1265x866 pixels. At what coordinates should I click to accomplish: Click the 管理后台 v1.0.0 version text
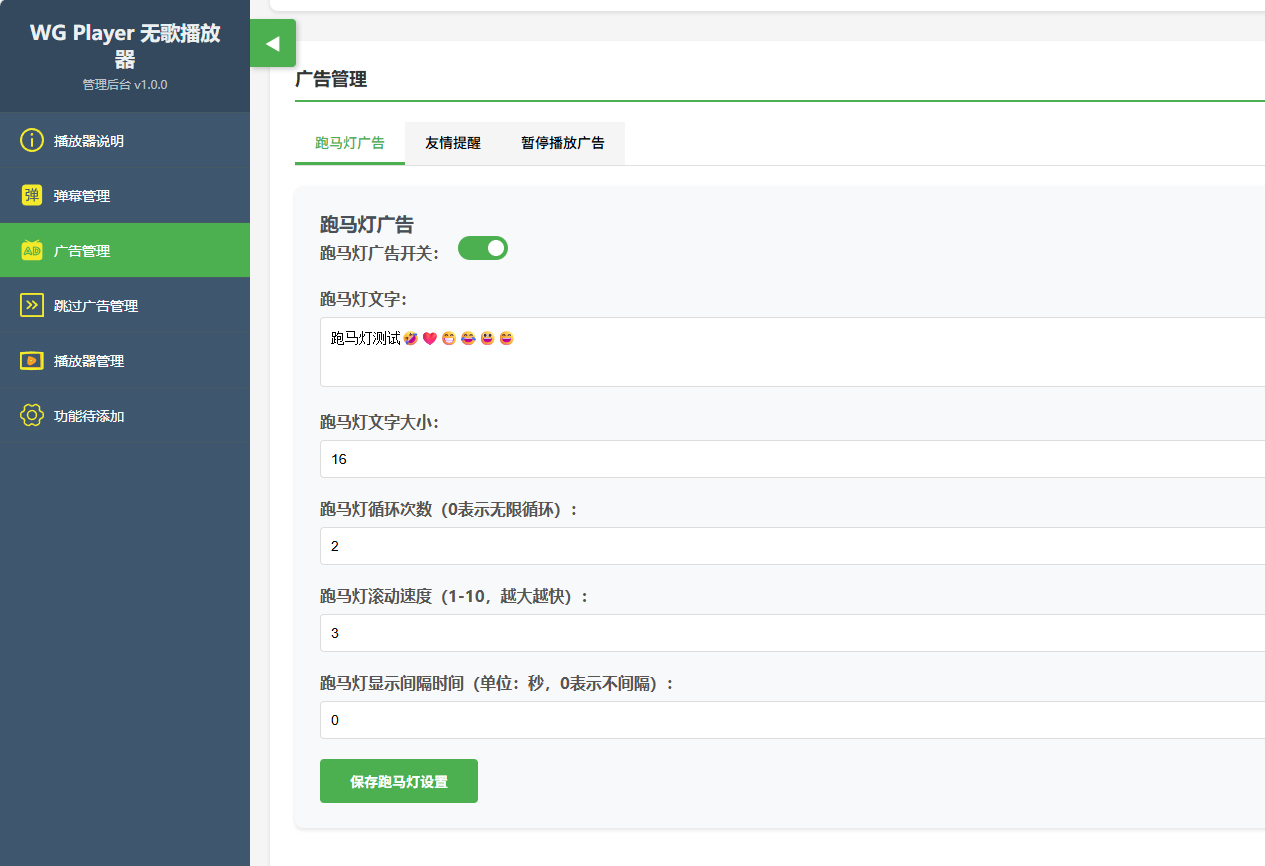(x=125, y=85)
